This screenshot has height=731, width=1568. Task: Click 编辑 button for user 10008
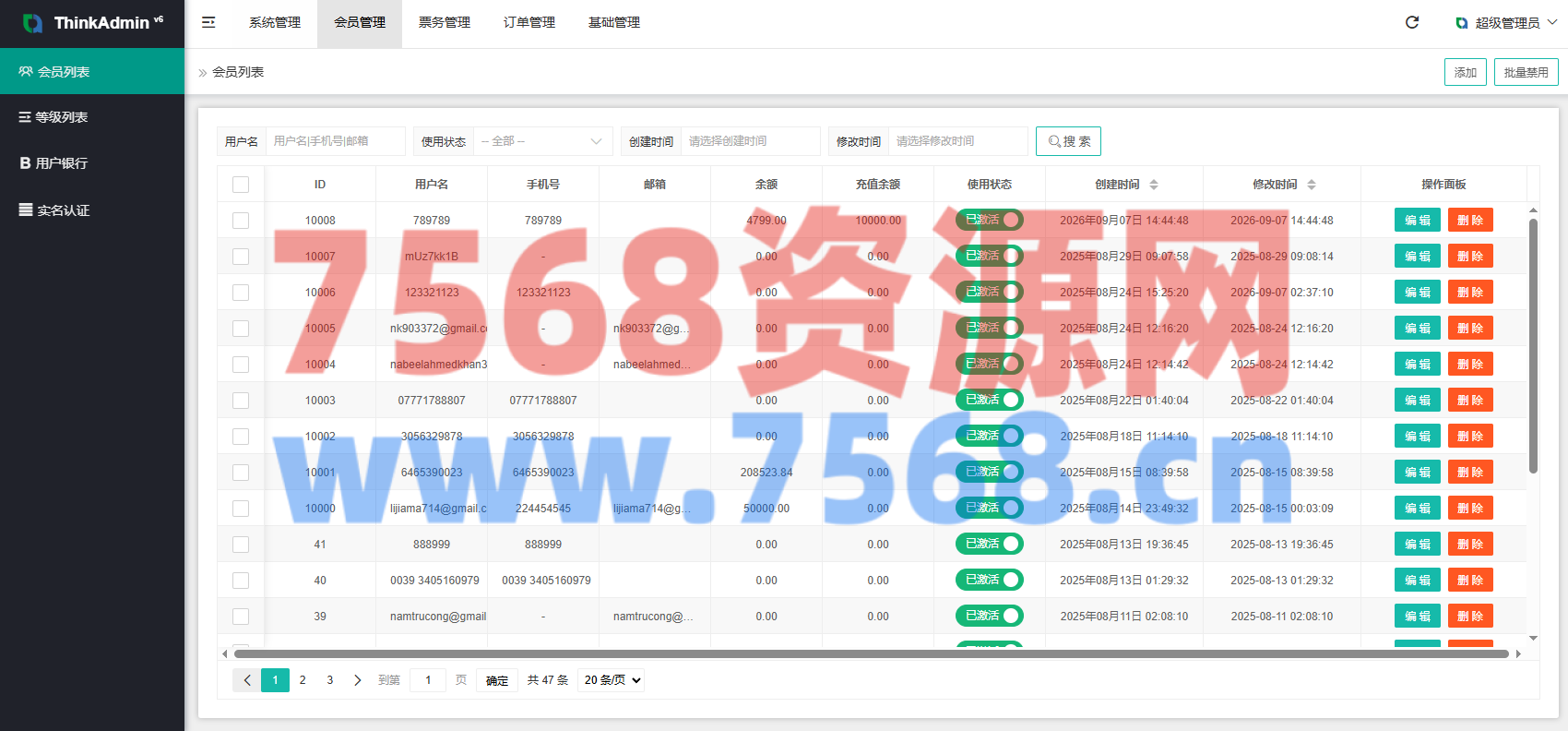(x=1418, y=221)
